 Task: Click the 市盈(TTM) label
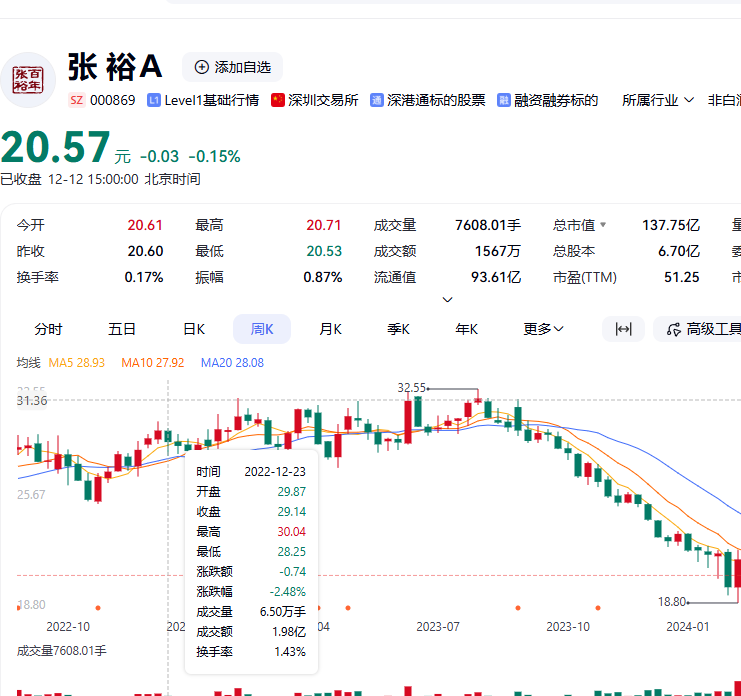pos(585,277)
